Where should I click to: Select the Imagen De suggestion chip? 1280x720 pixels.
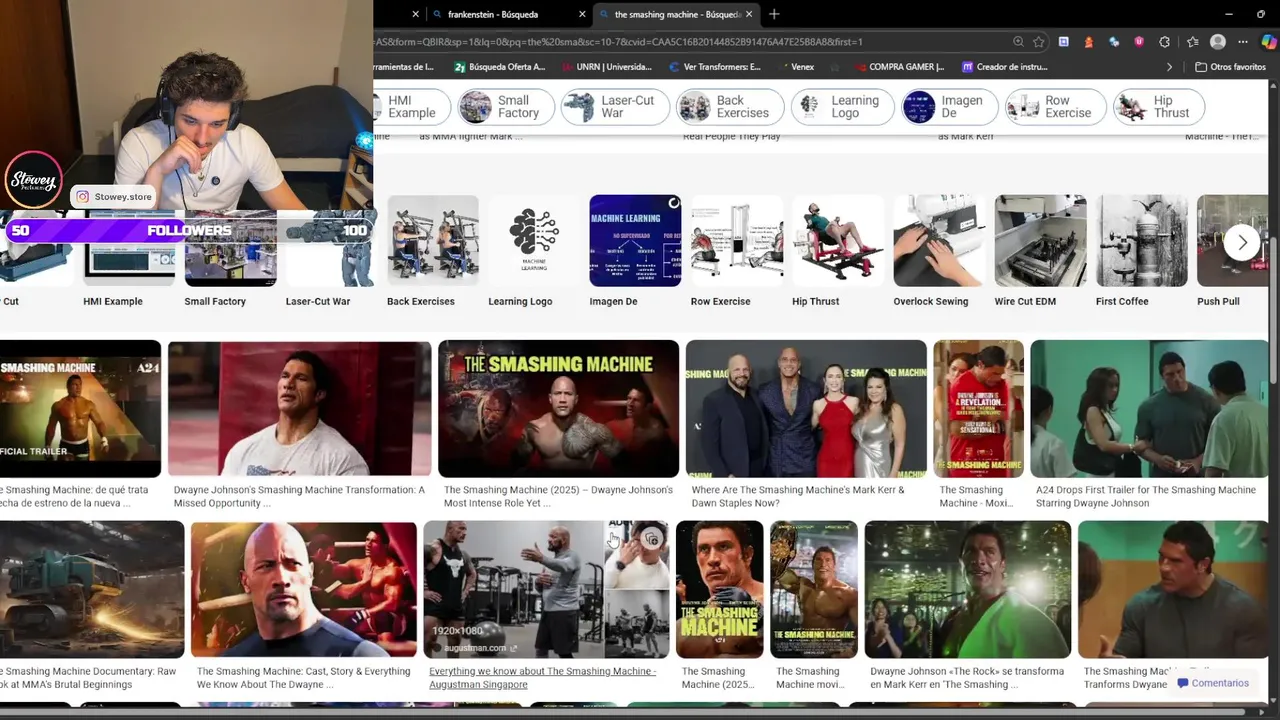(x=950, y=107)
